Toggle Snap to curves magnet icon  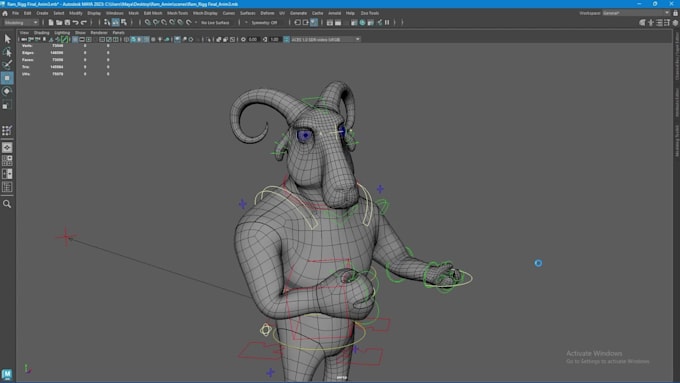(x=156, y=23)
